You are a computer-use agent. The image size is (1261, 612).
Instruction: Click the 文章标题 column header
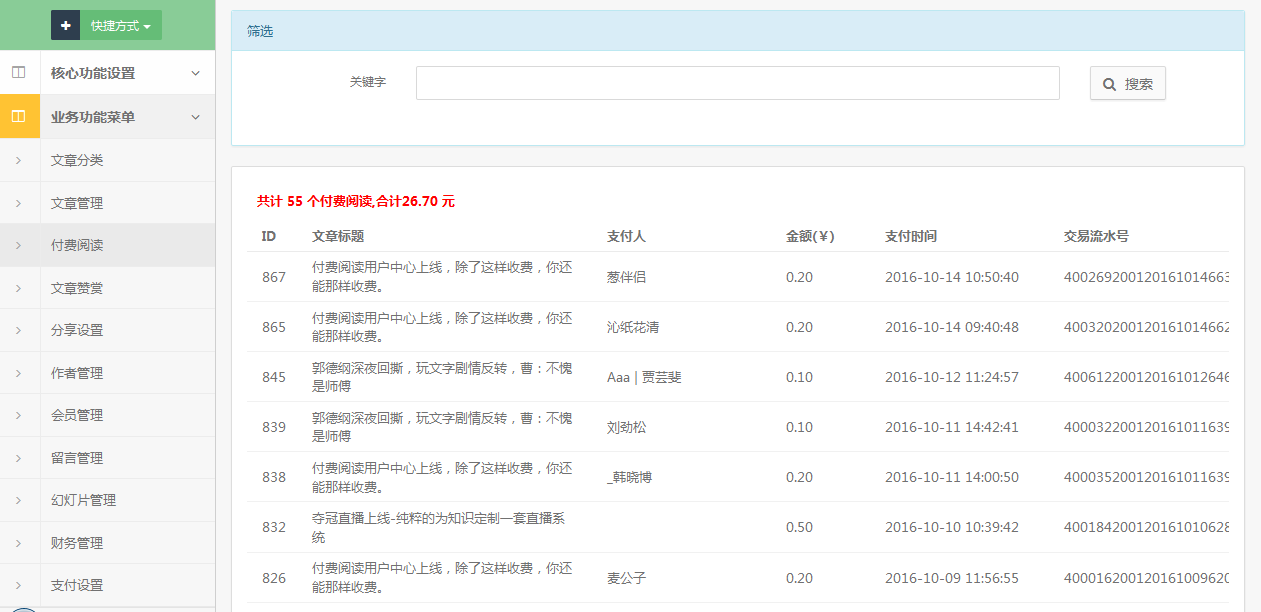pos(338,236)
